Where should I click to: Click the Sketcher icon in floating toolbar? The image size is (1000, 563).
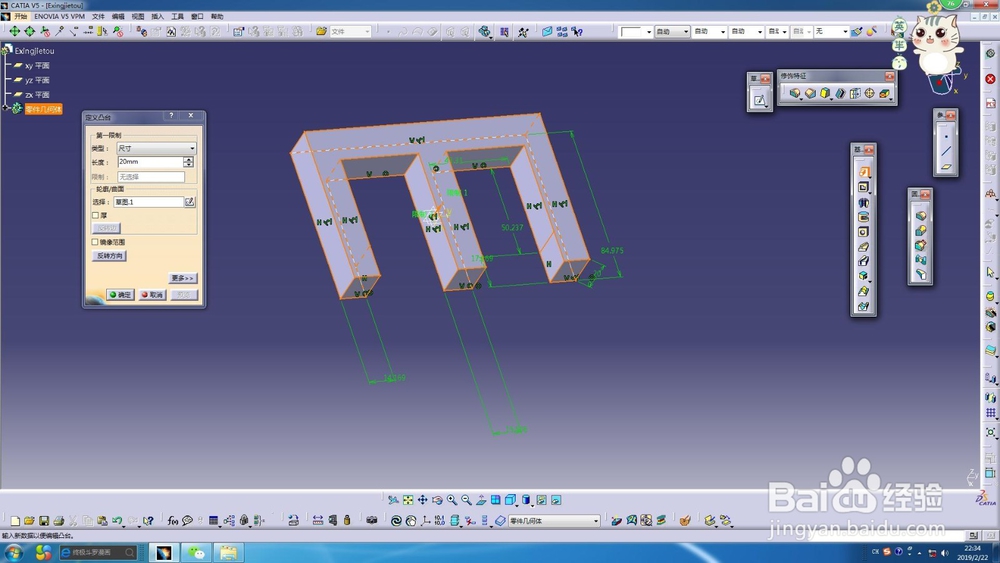coord(759,99)
